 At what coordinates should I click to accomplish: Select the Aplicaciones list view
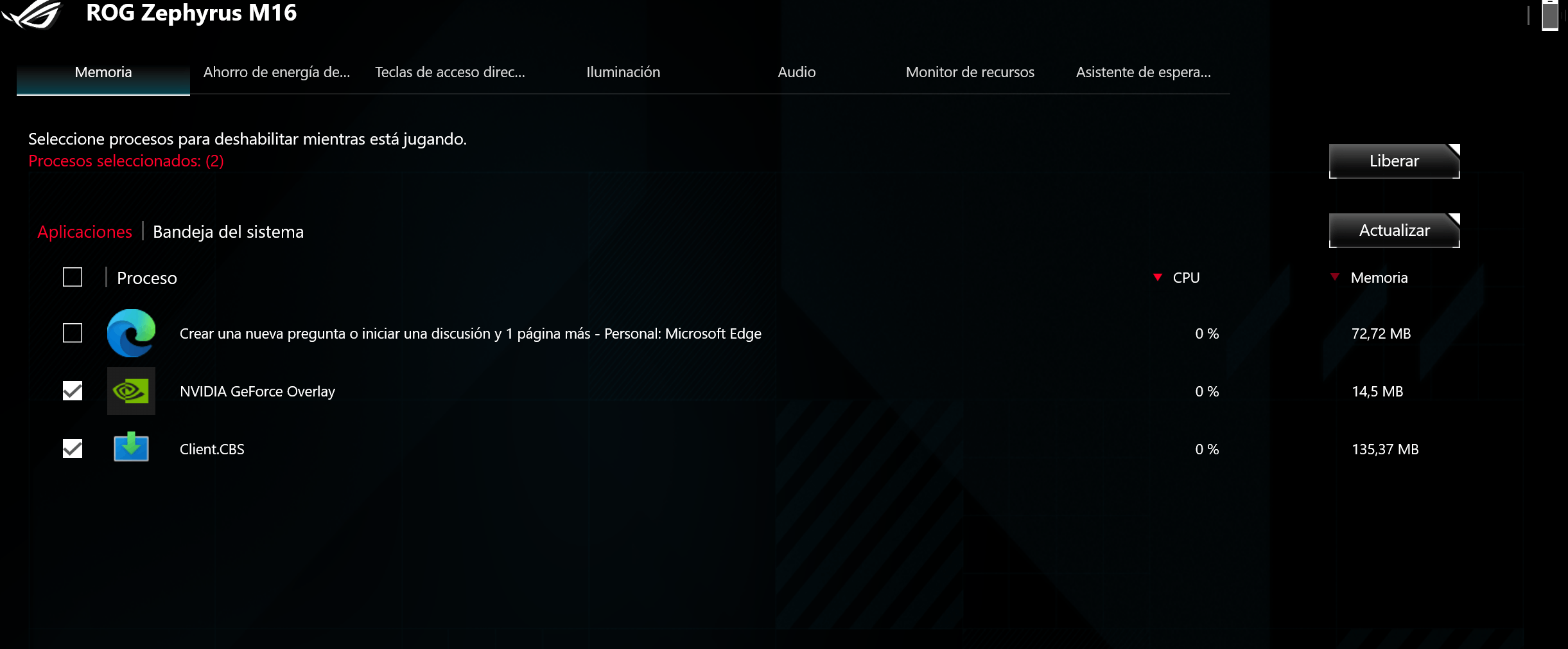pos(85,232)
